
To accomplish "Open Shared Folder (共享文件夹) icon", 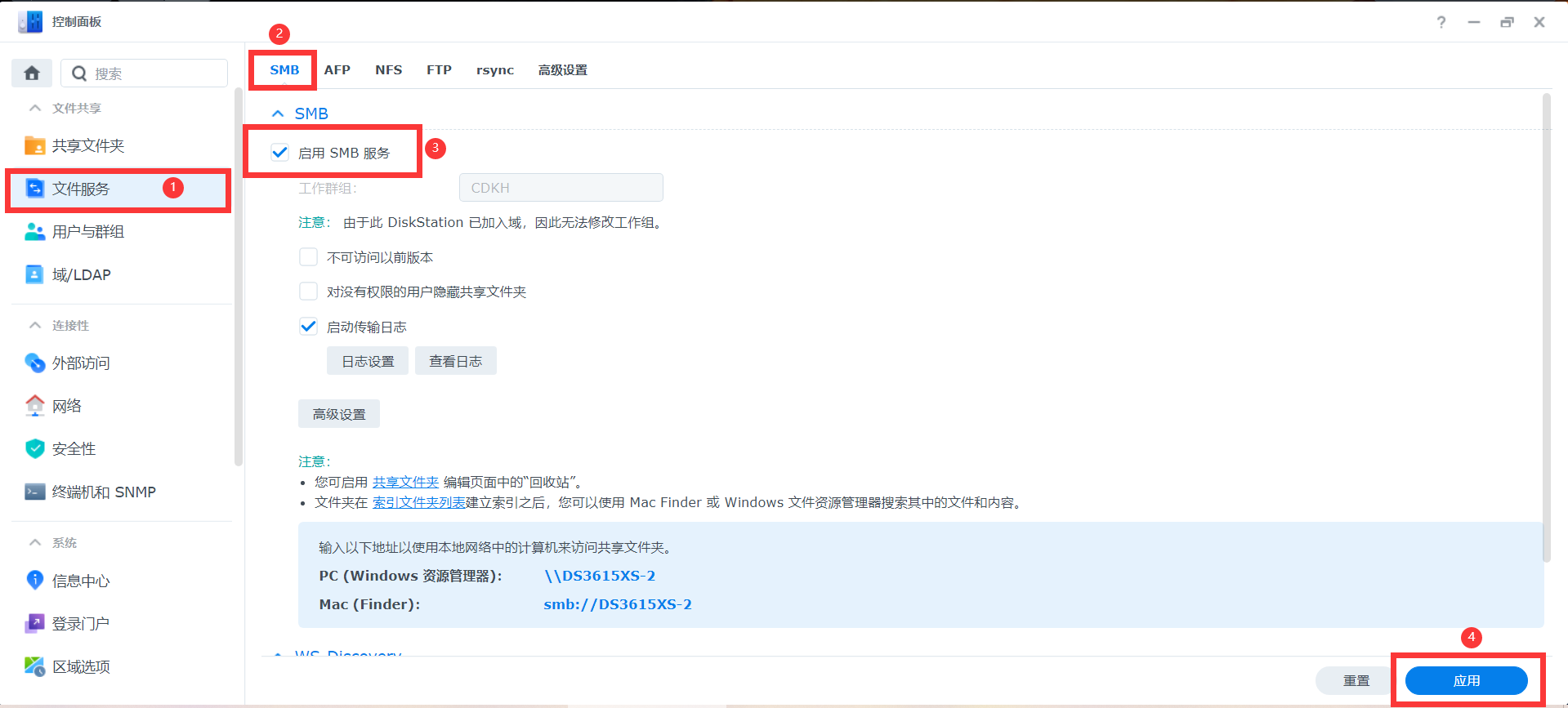I will (x=34, y=145).
